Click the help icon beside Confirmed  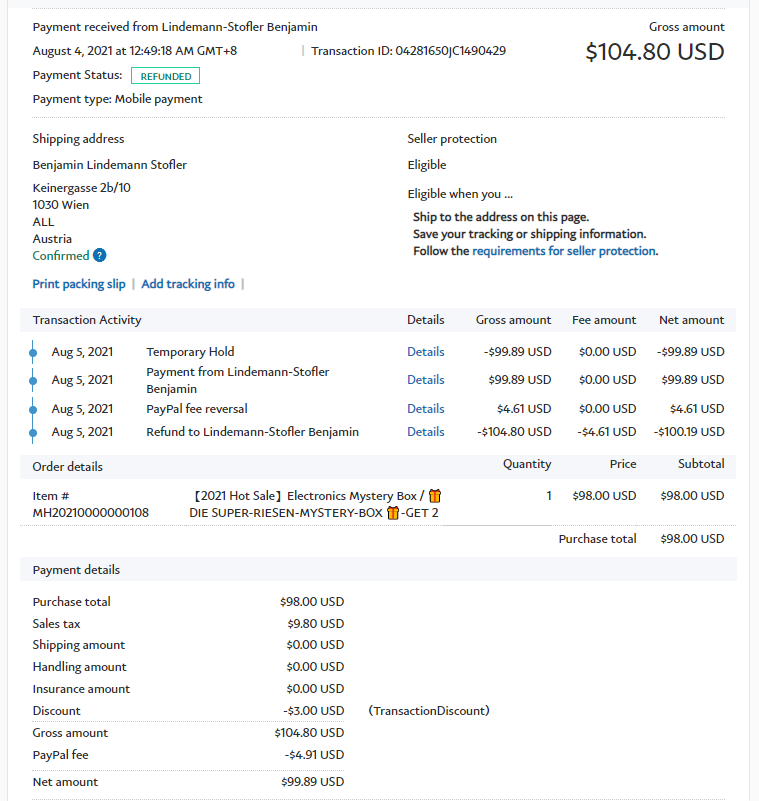[x=99, y=256]
